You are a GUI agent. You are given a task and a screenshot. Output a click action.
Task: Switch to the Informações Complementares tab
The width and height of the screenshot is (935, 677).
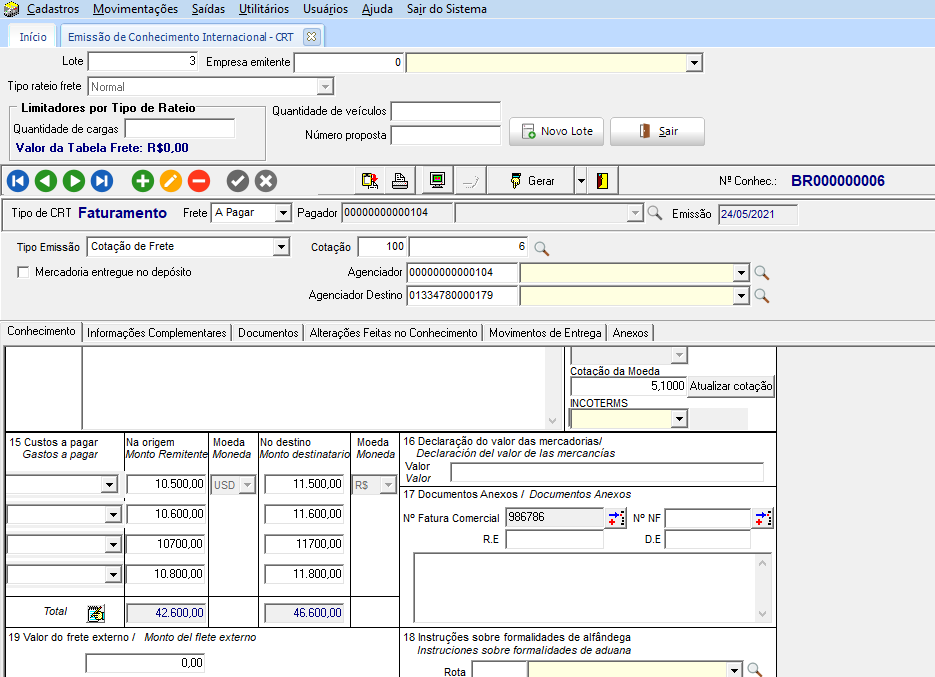tap(156, 333)
